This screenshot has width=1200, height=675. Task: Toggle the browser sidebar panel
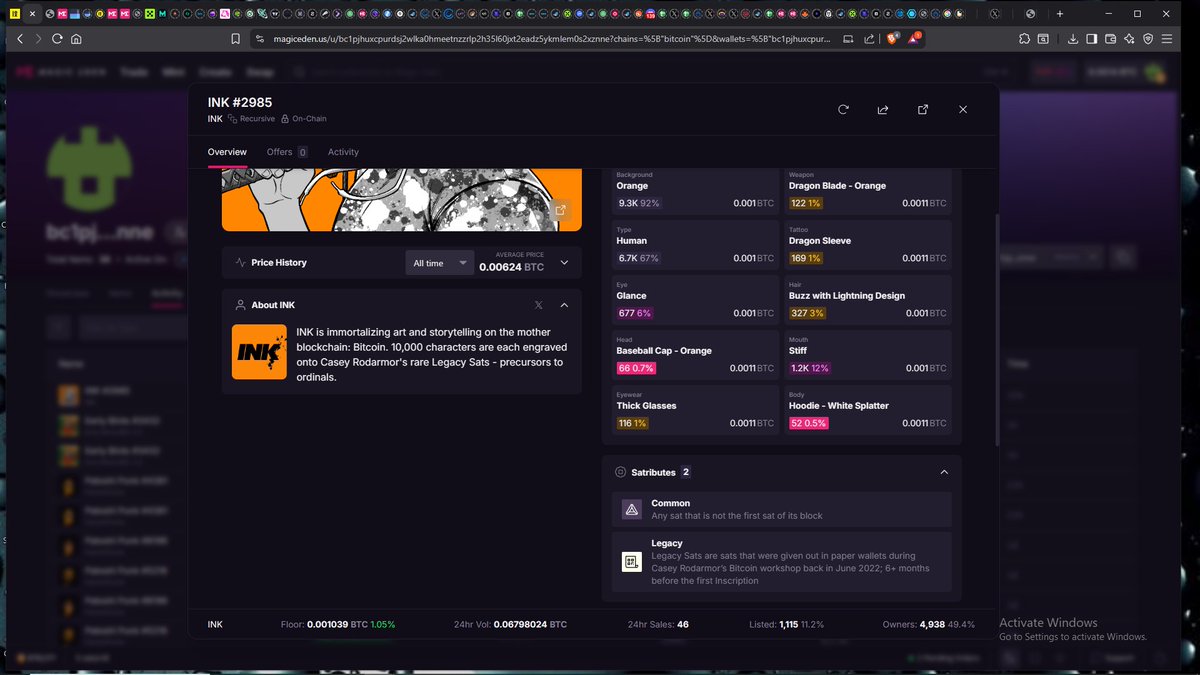click(1091, 39)
